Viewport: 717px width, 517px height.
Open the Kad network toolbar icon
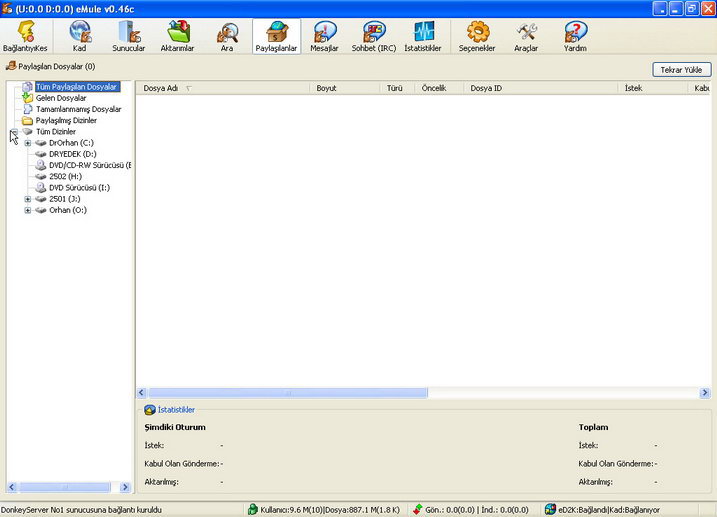pos(80,36)
